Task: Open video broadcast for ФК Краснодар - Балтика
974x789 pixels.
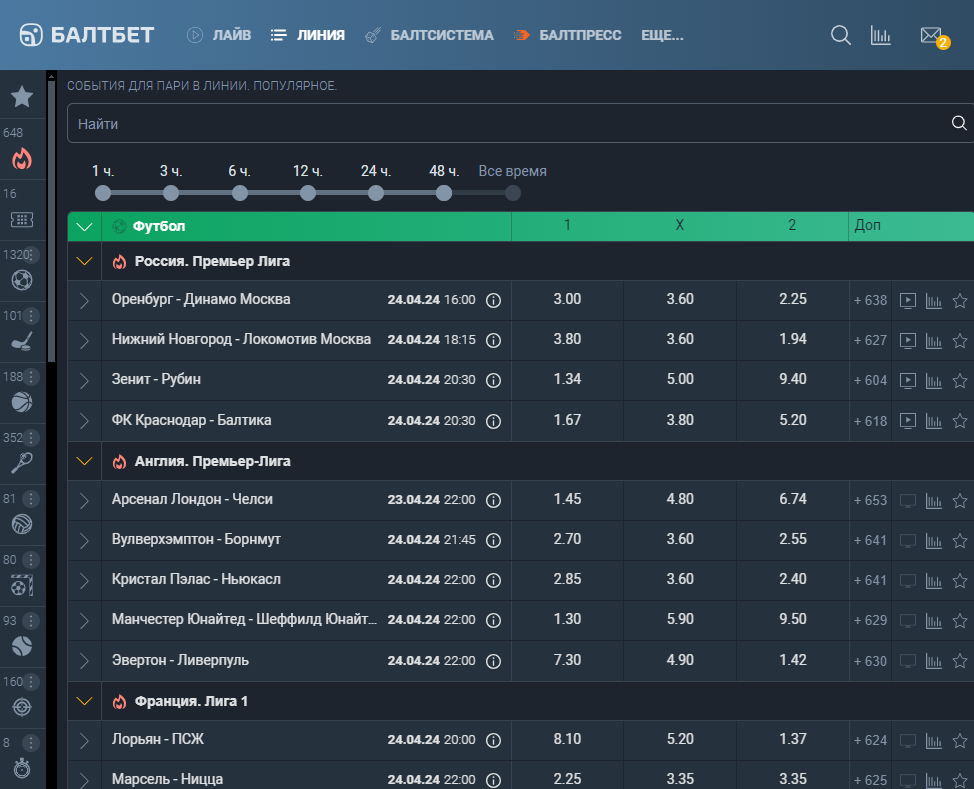Action: point(908,421)
